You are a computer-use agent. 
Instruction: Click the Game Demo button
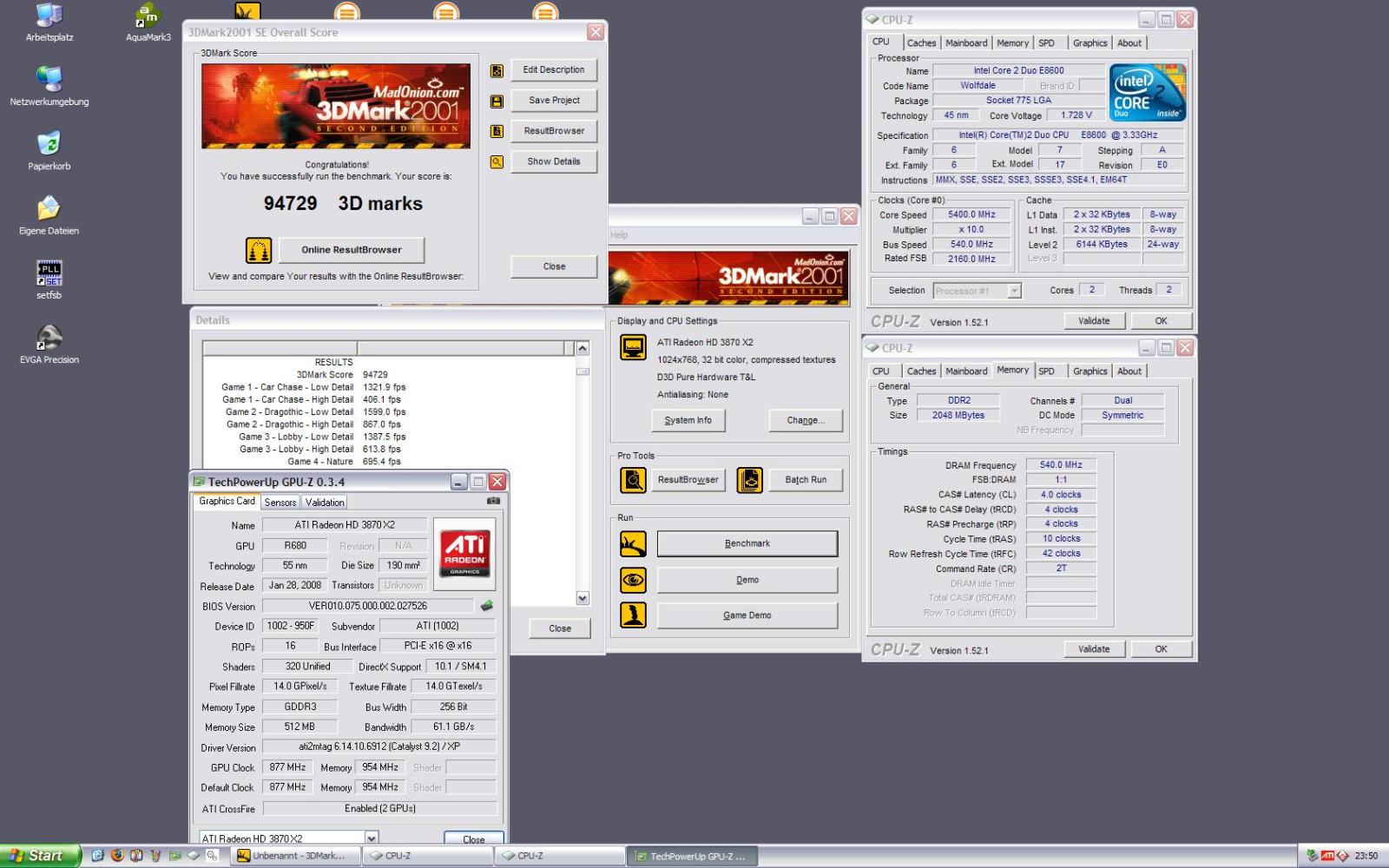pyautogui.click(x=747, y=615)
